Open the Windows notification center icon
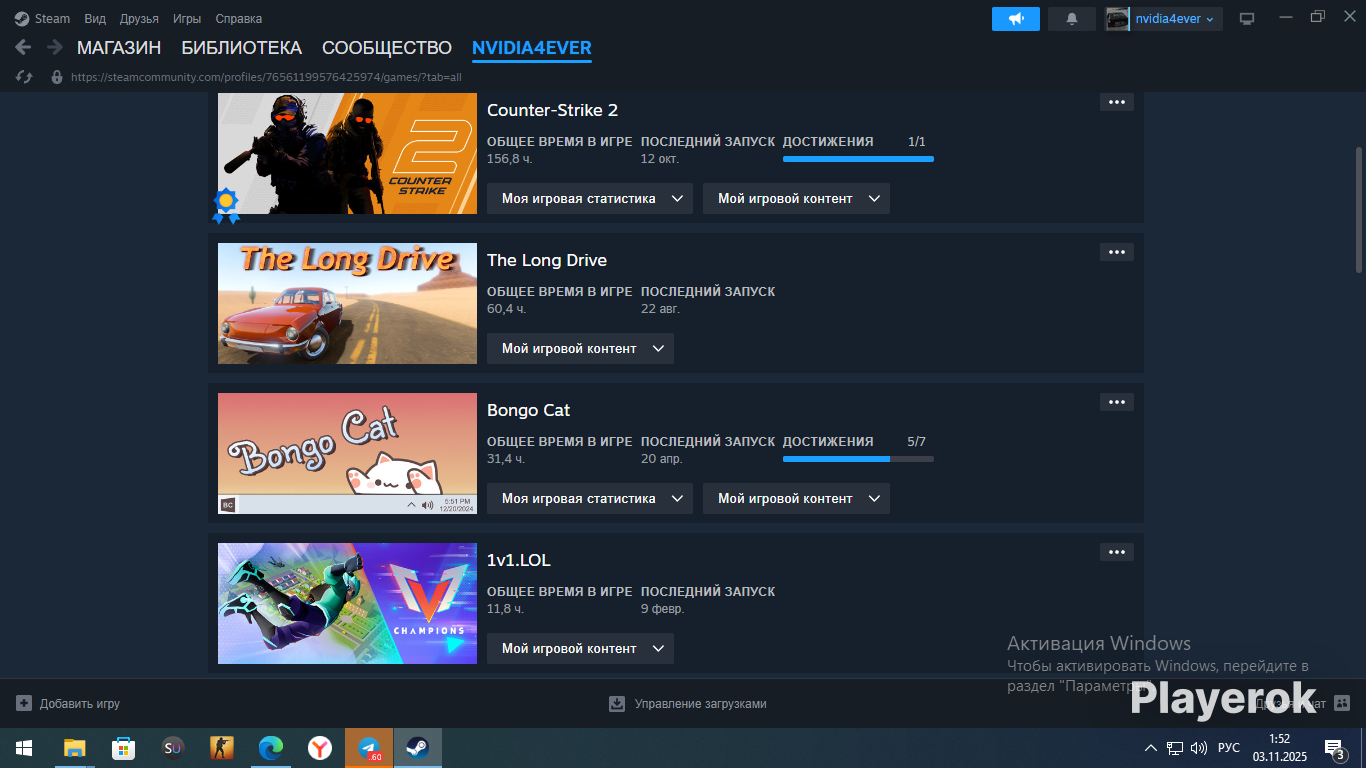 pos(1334,748)
